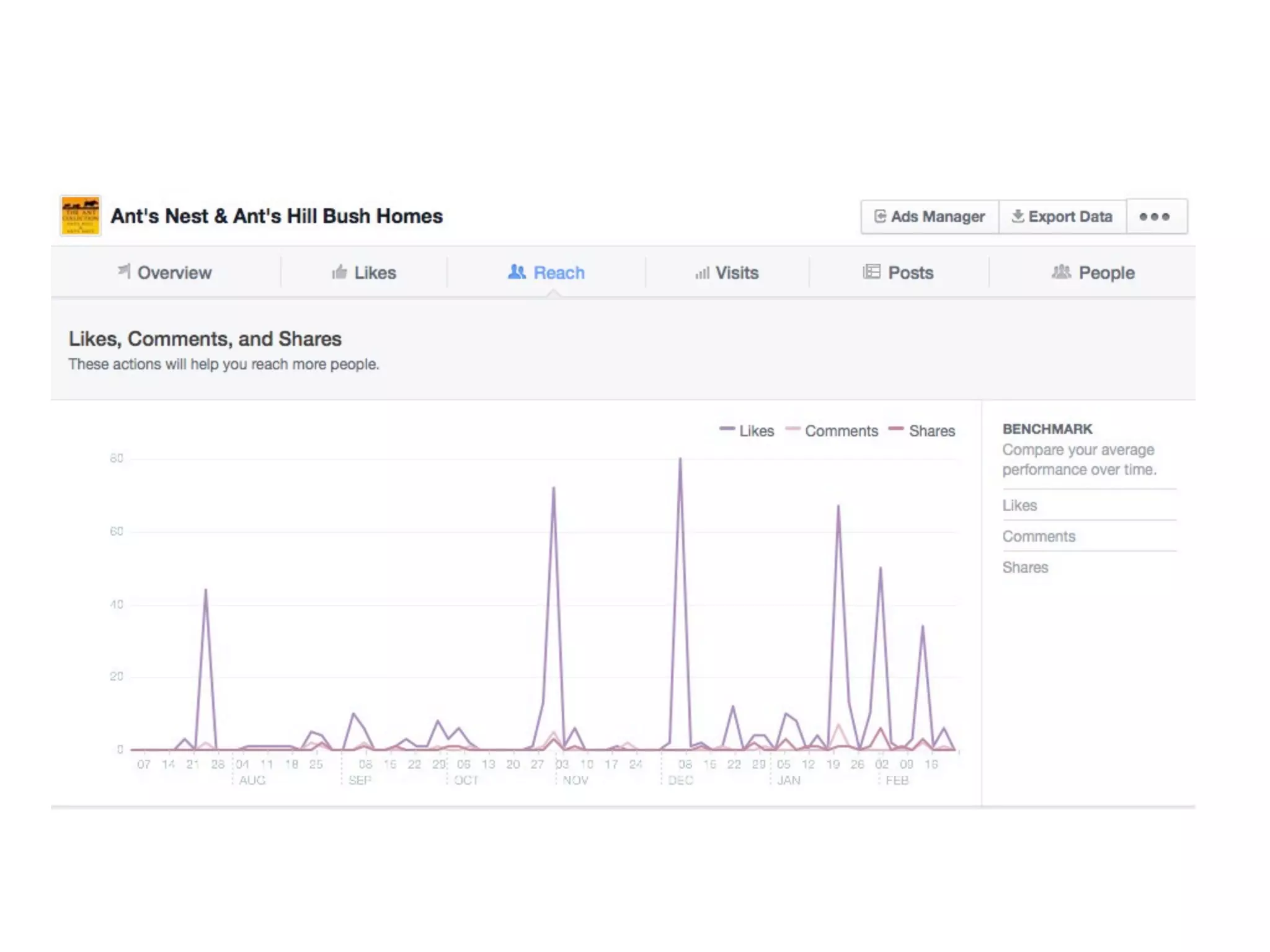Image resolution: width=1270 pixels, height=952 pixels.
Task: Click the flag icon next to Overview
Action: point(125,271)
